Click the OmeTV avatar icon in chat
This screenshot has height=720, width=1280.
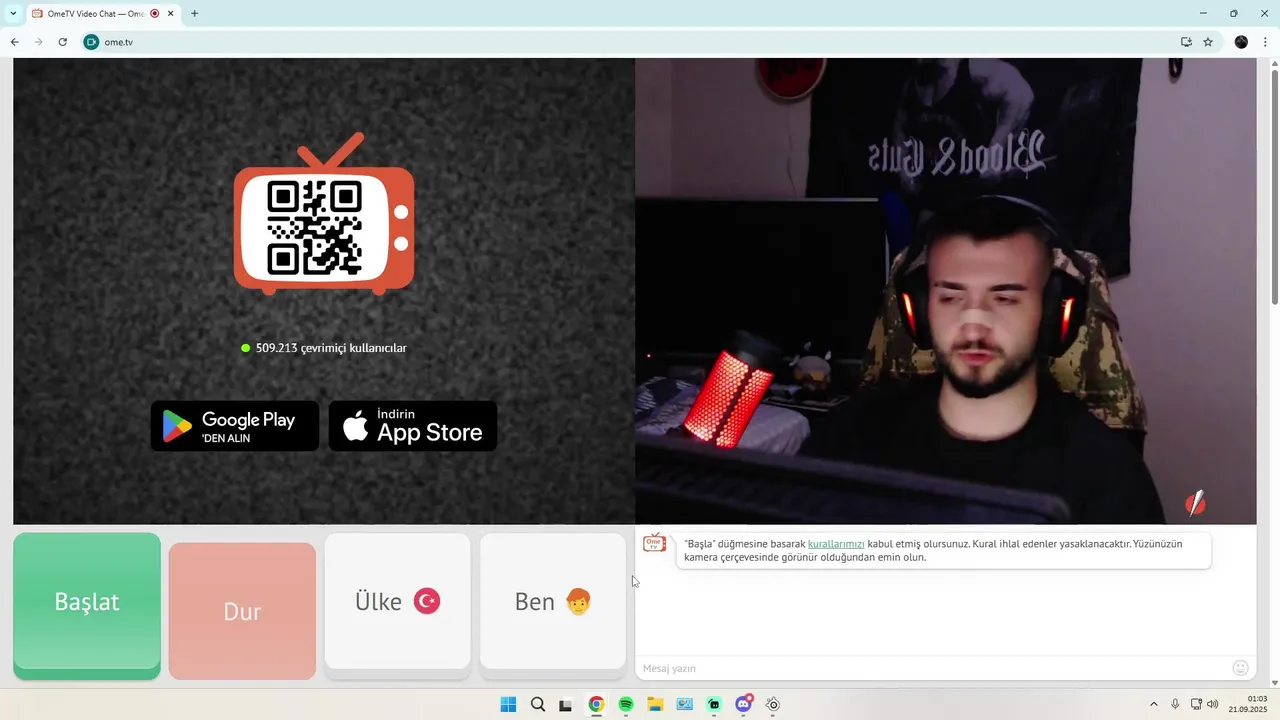pos(654,543)
